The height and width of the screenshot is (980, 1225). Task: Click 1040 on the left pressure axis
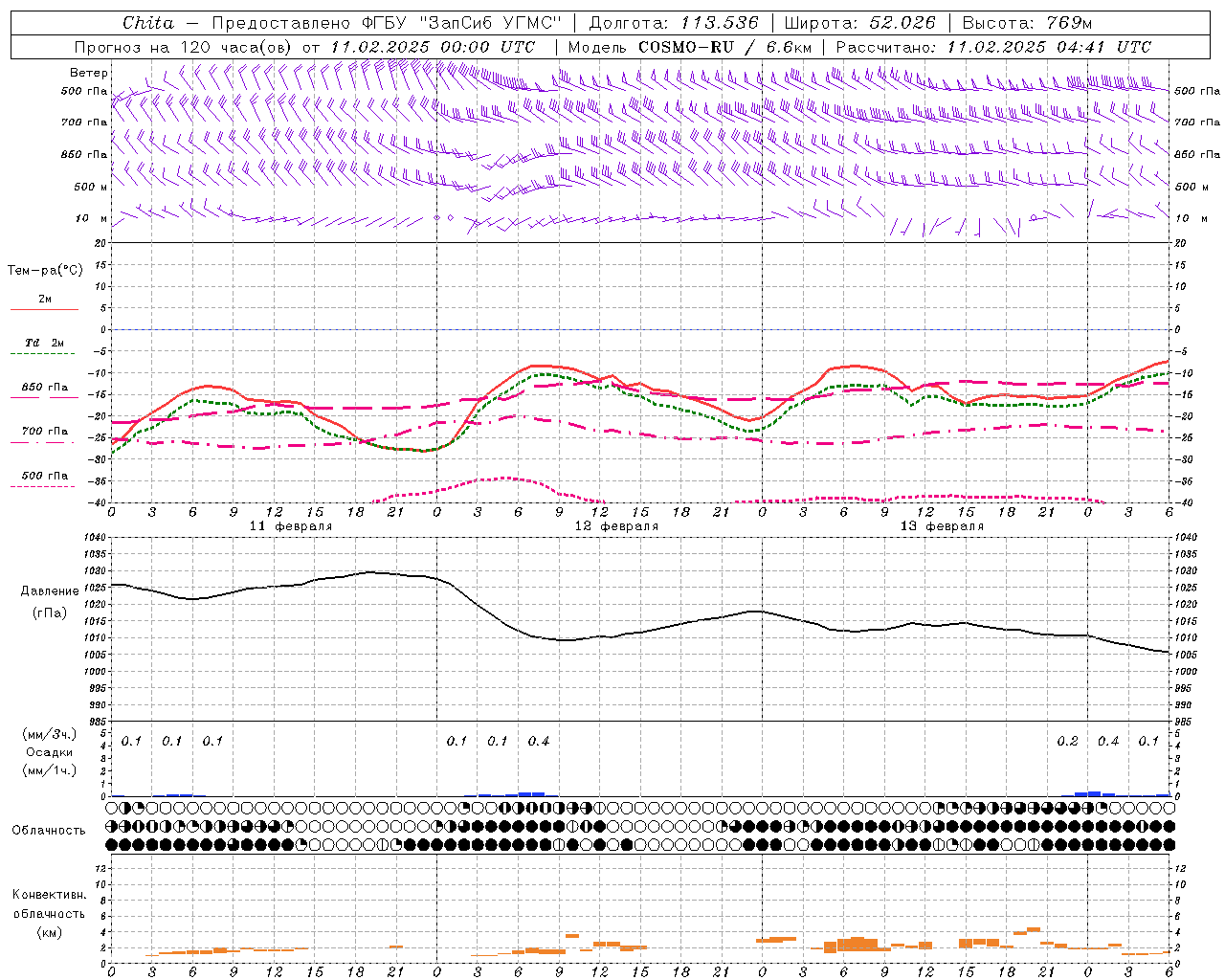pos(94,538)
